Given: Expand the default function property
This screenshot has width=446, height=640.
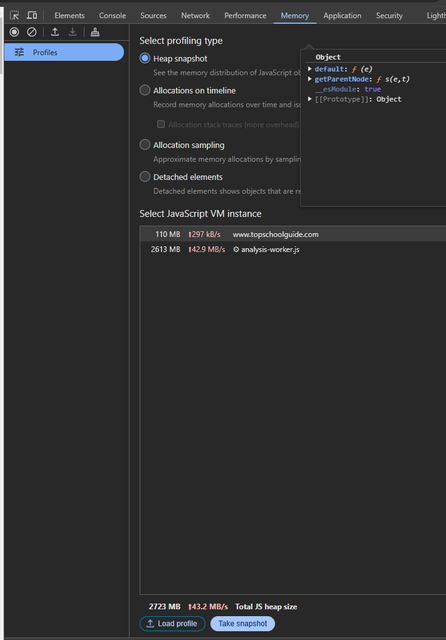Looking at the screenshot, I should (x=310, y=69).
